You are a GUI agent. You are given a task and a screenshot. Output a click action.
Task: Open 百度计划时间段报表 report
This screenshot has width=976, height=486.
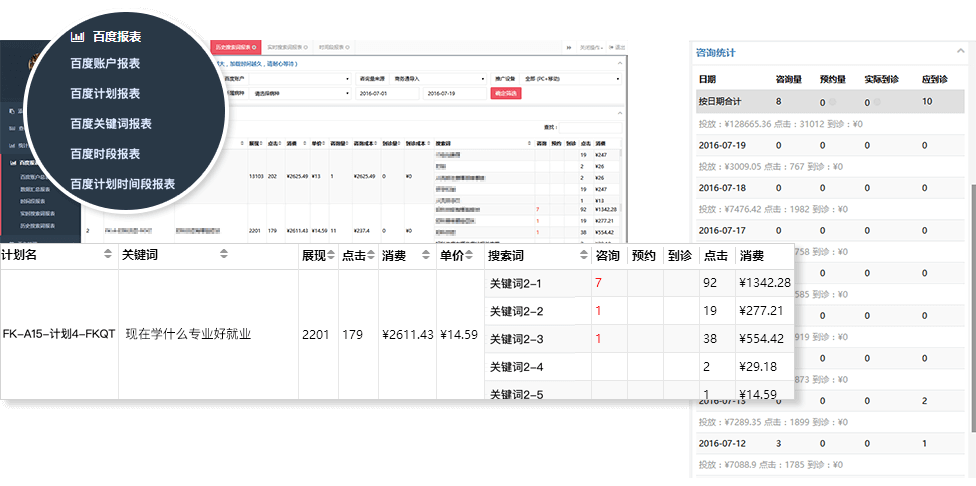click(x=122, y=184)
